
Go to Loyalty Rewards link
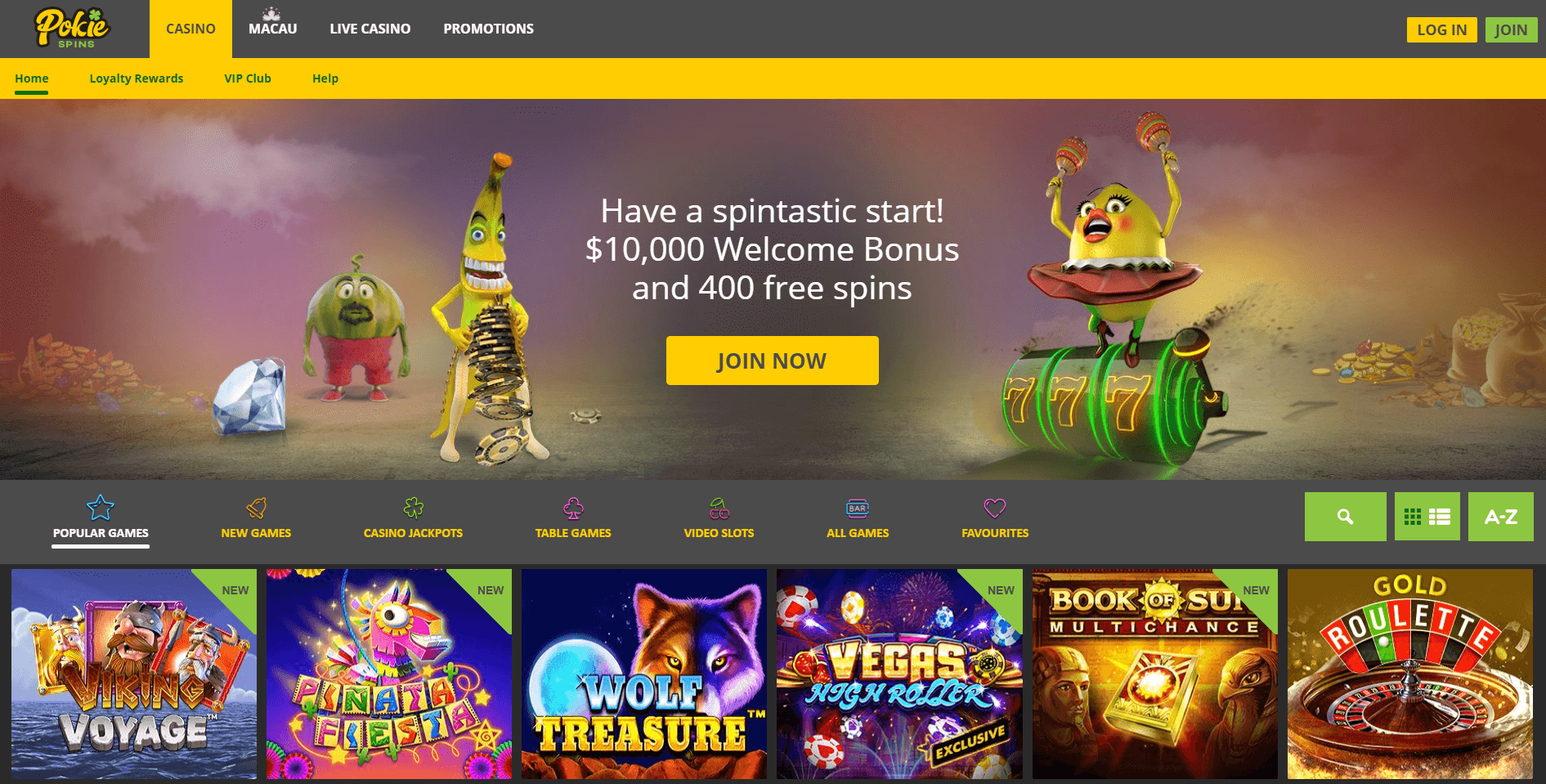[136, 78]
